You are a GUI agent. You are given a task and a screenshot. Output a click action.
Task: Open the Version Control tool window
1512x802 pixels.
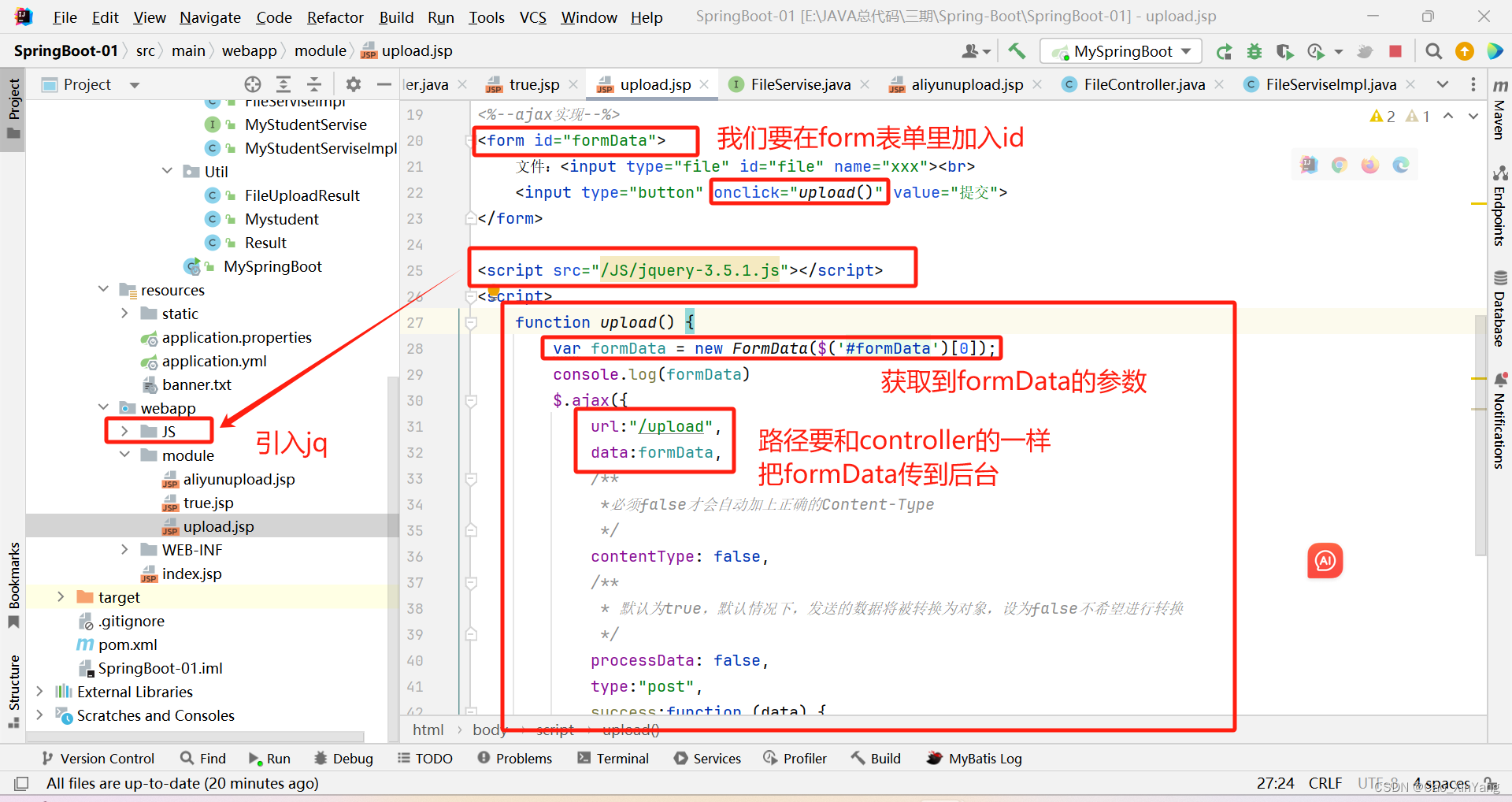(x=98, y=758)
